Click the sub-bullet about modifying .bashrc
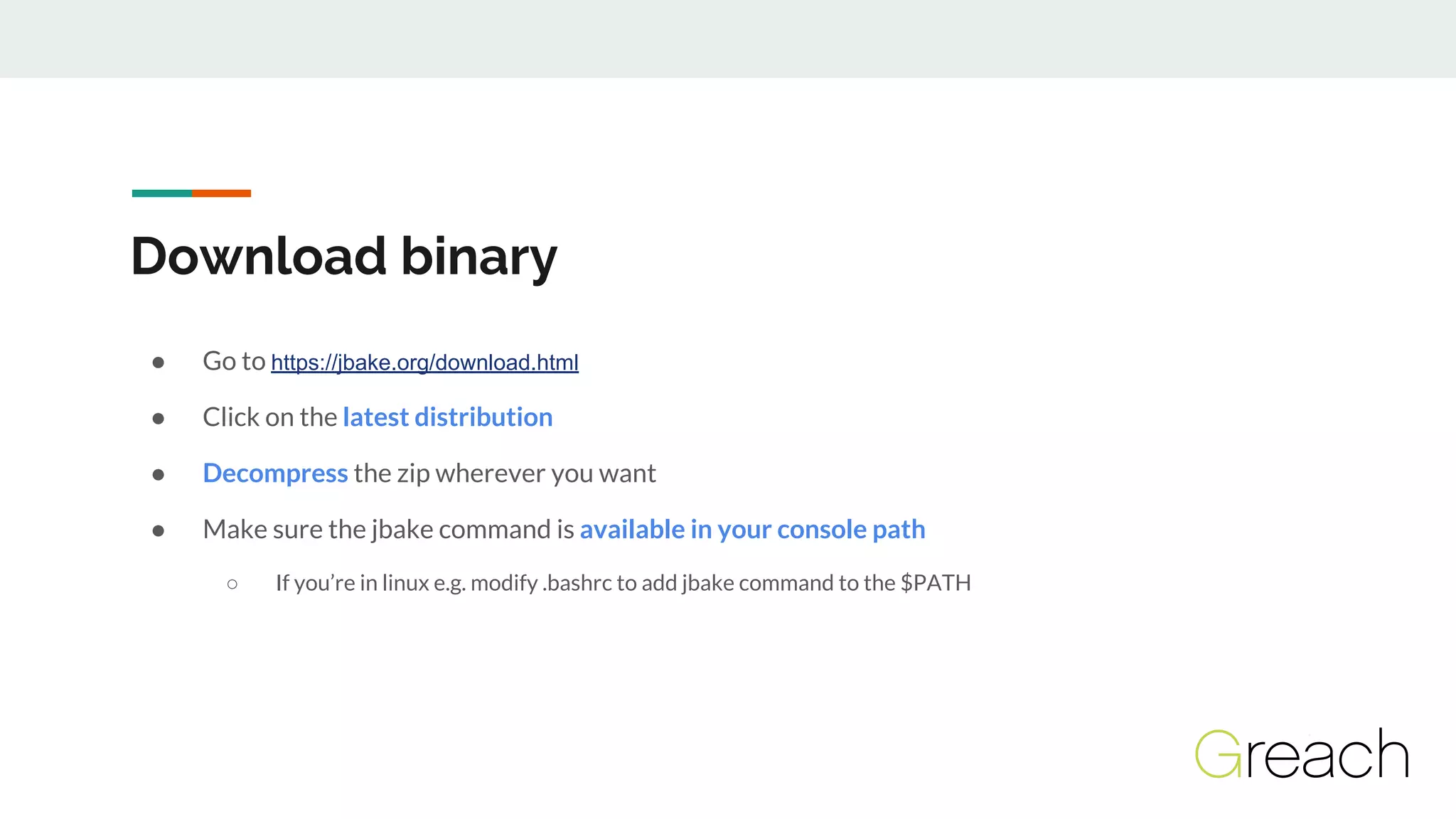The height and width of the screenshot is (819, 1456). click(x=623, y=583)
